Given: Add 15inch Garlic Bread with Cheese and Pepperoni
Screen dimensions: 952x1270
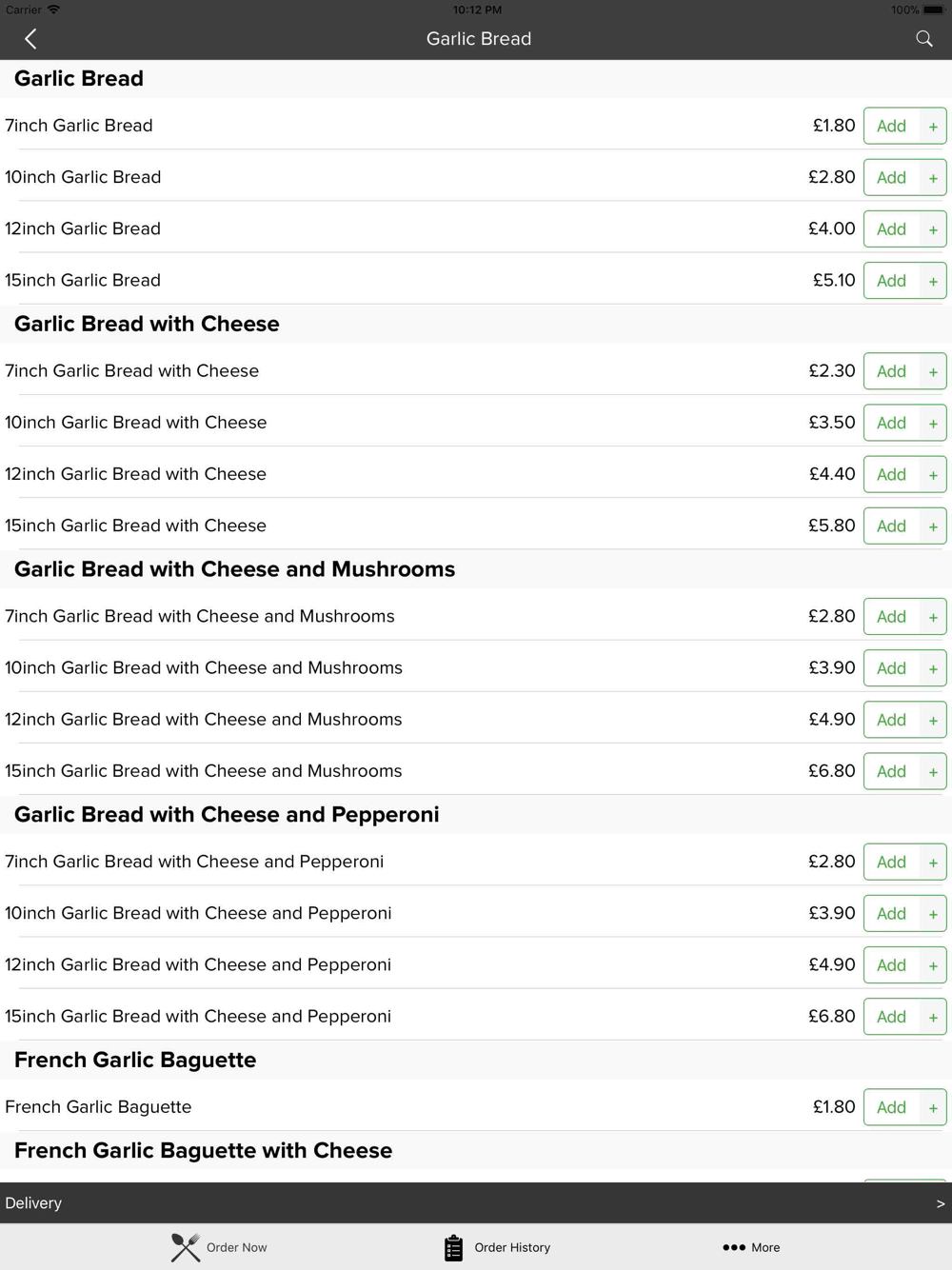Looking at the screenshot, I should pyautogui.click(x=891, y=1017).
